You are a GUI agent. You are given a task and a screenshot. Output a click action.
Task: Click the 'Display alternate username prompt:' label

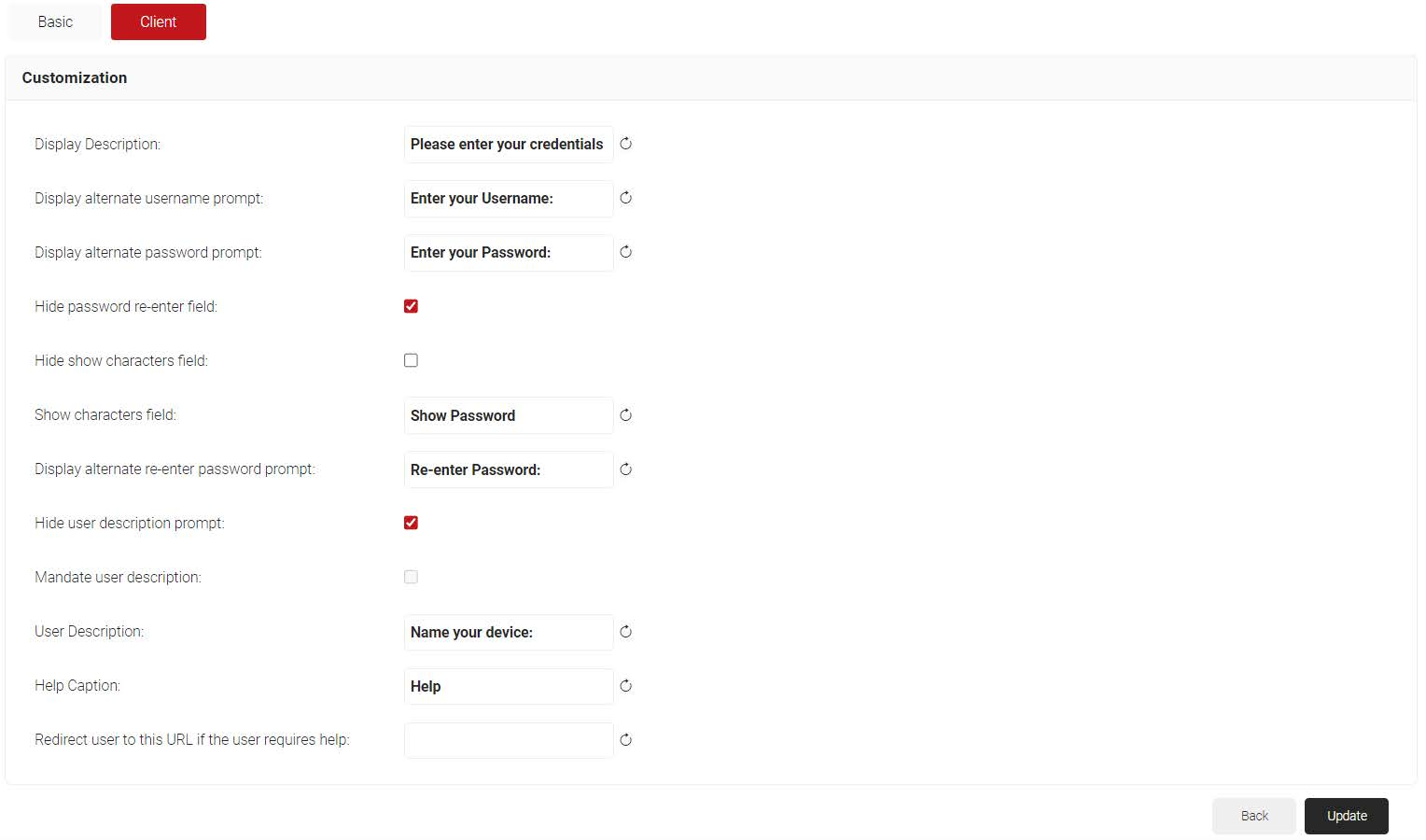click(x=149, y=198)
